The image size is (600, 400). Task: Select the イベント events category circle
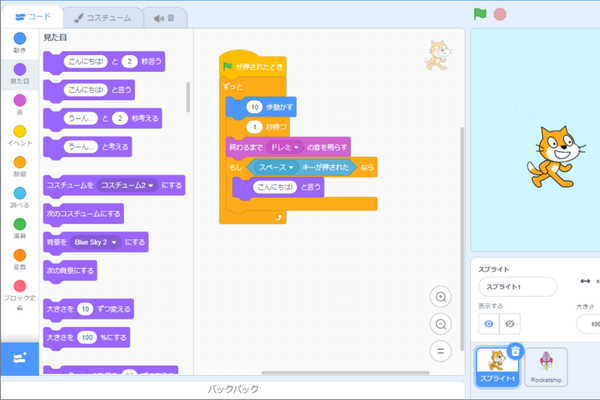point(20,131)
